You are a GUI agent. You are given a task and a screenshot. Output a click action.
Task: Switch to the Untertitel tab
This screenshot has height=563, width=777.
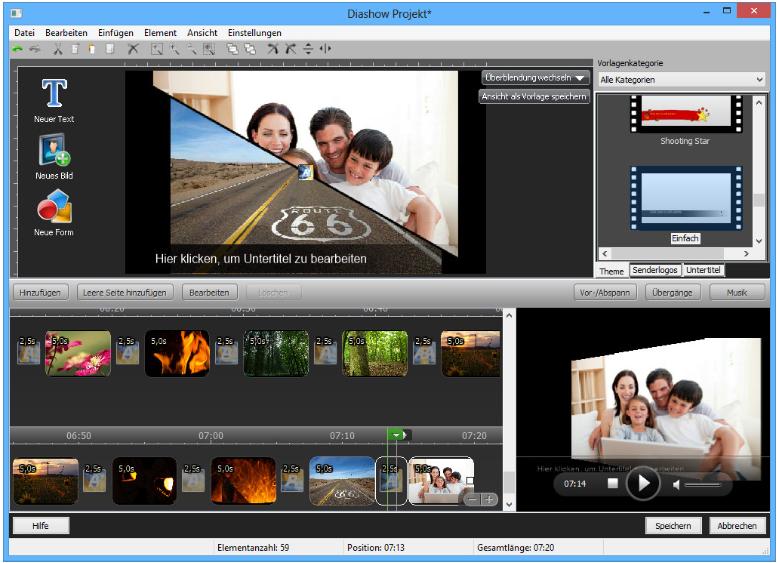tap(703, 271)
